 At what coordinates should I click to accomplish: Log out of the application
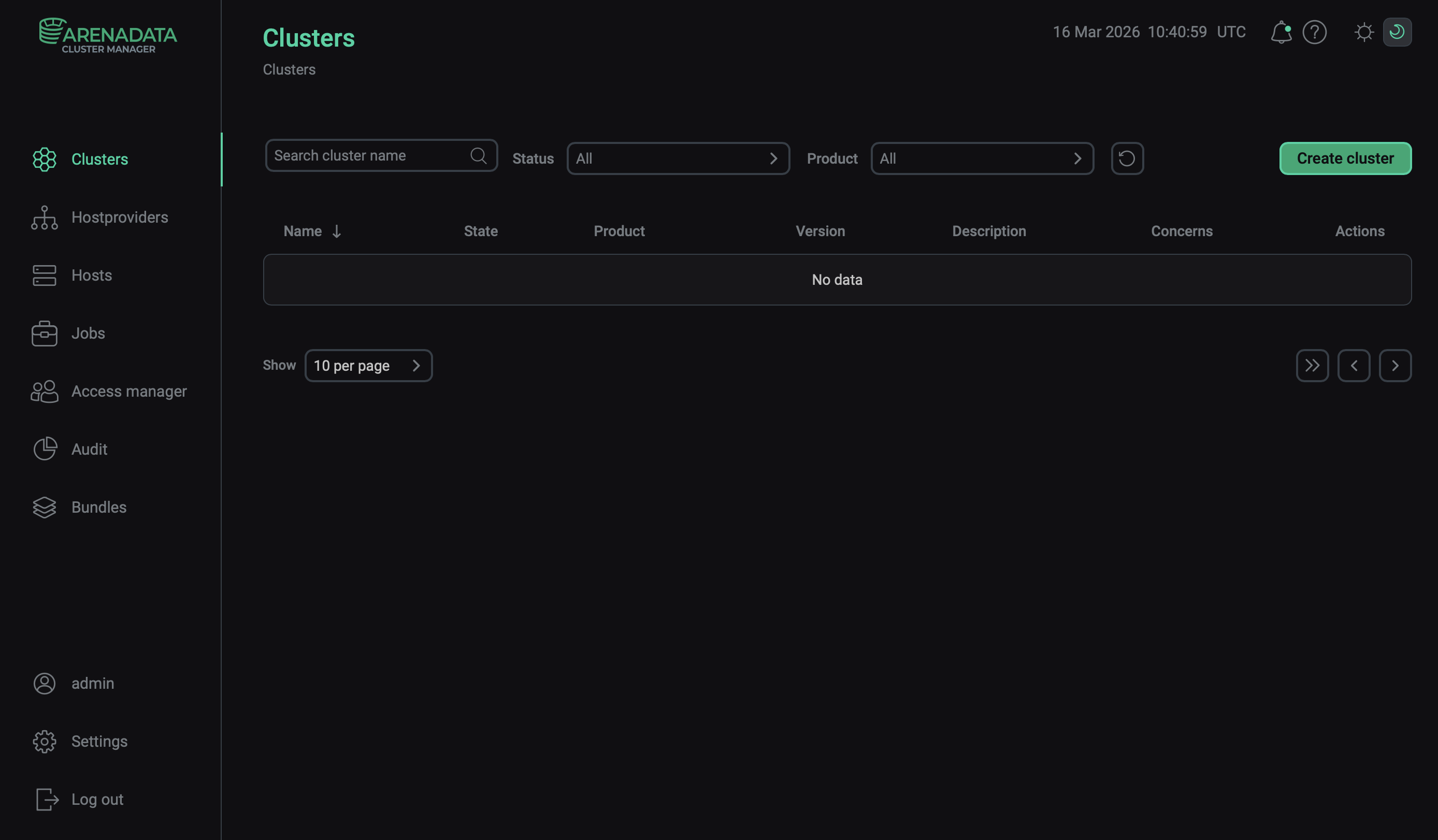point(97,799)
